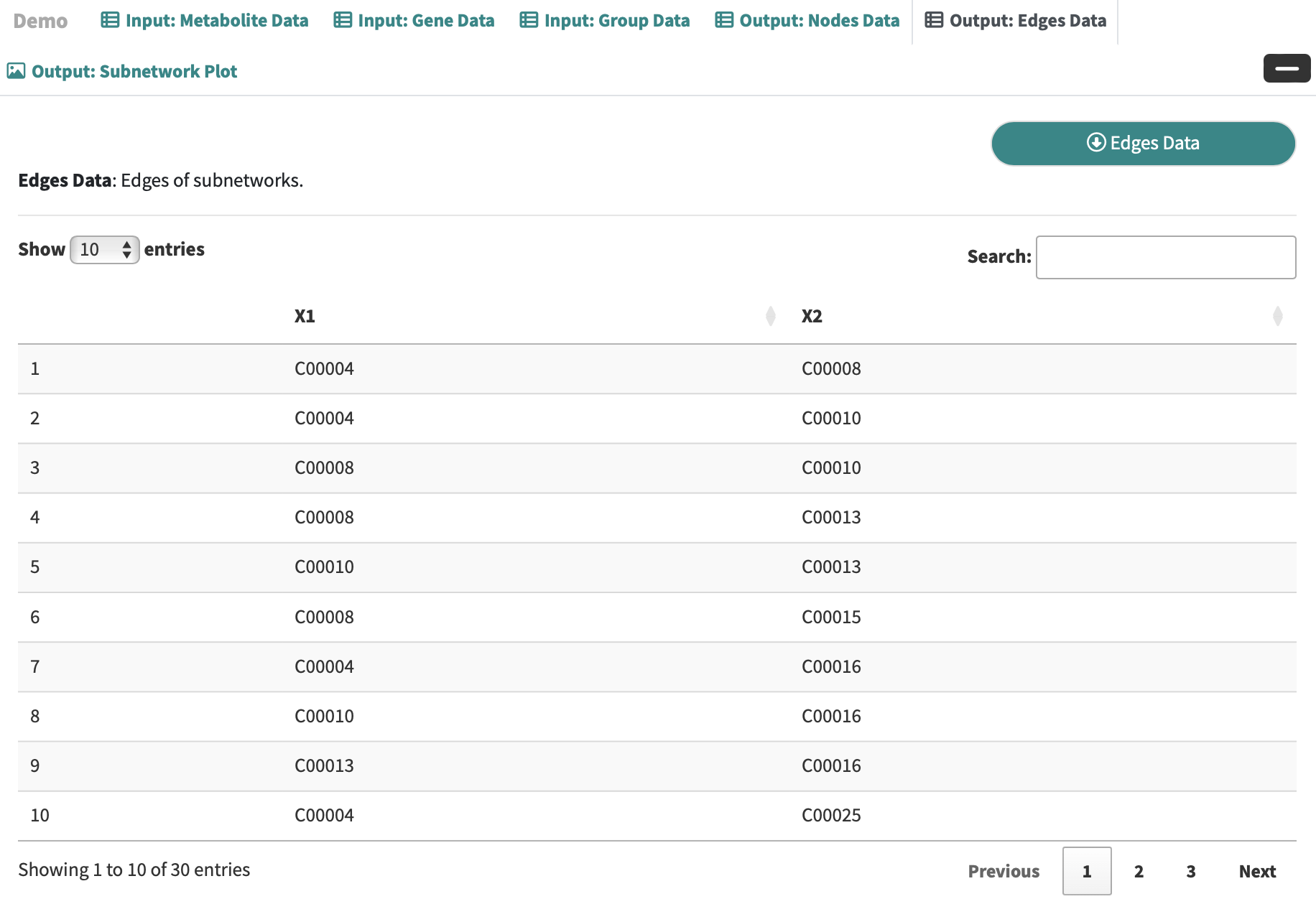The image size is (1316, 899).
Task: Click the table icon beside Input: Gene Data
Action: (x=343, y=20)
